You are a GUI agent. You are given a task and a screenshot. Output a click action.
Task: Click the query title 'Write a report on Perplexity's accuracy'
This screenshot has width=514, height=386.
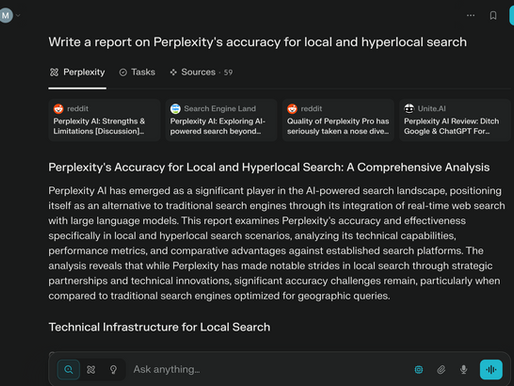(x=257, y=42)
